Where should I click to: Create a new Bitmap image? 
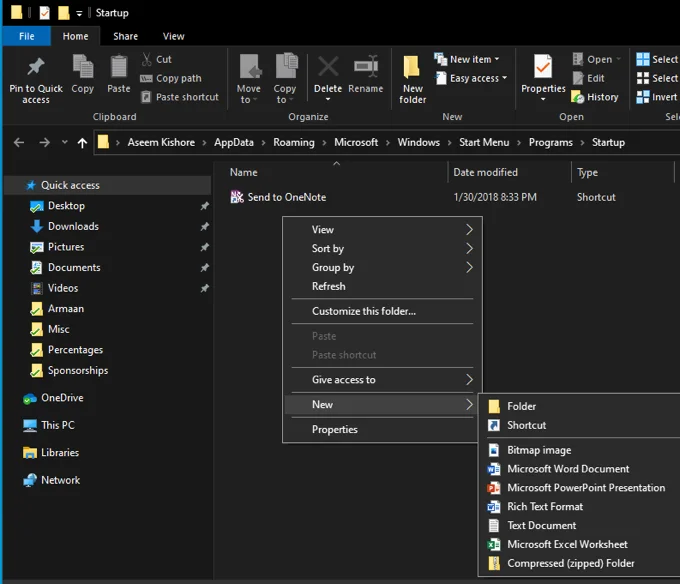tap(579, 450)
